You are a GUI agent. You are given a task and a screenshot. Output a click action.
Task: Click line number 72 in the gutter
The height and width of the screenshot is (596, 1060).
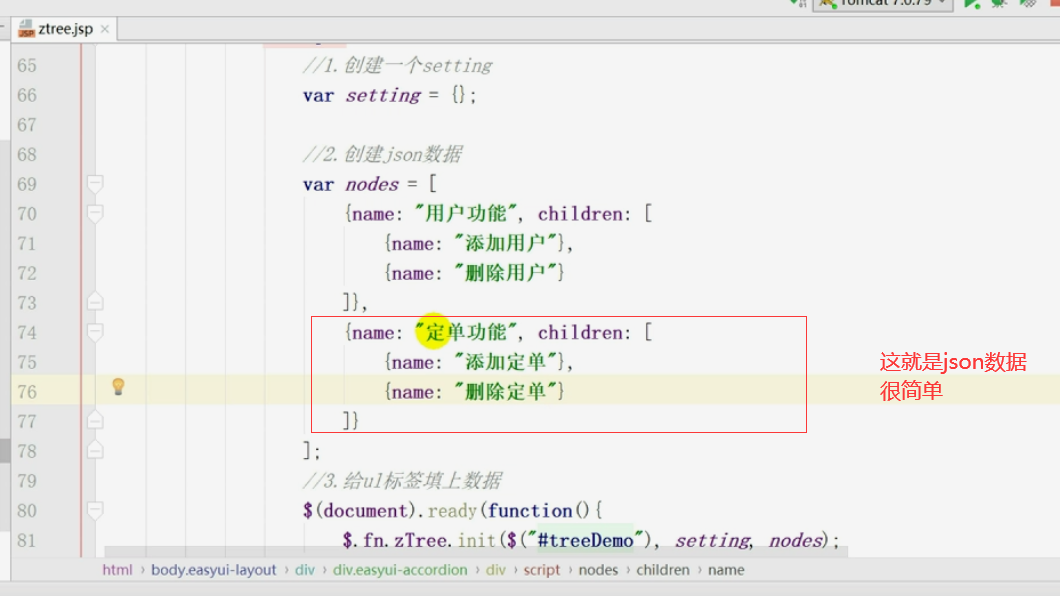(x=27, y=273)
